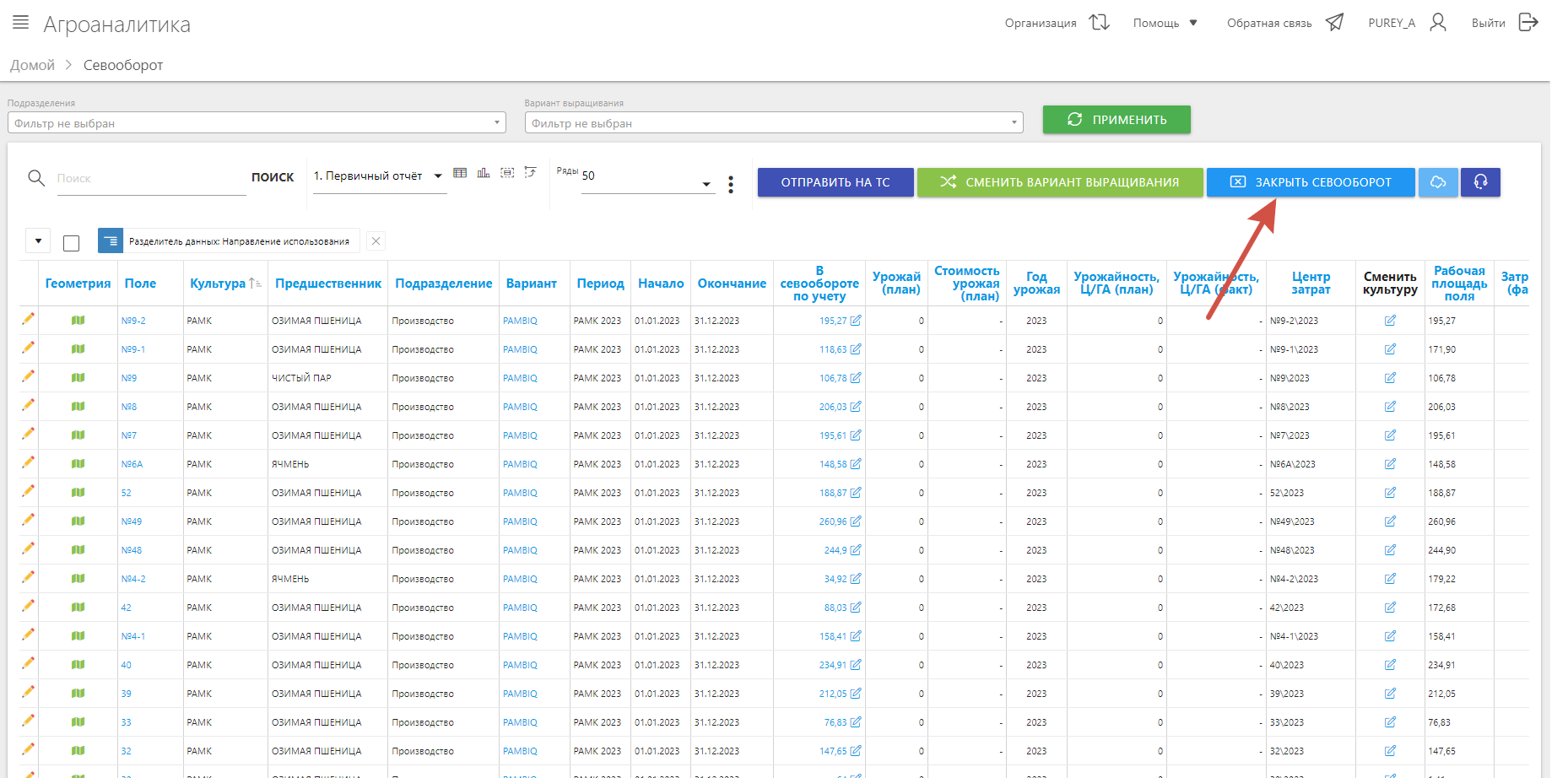The height and width of the screenshot is (778, 1568).
Task: Click into the Поиск search field
Action: coord(150,179)
